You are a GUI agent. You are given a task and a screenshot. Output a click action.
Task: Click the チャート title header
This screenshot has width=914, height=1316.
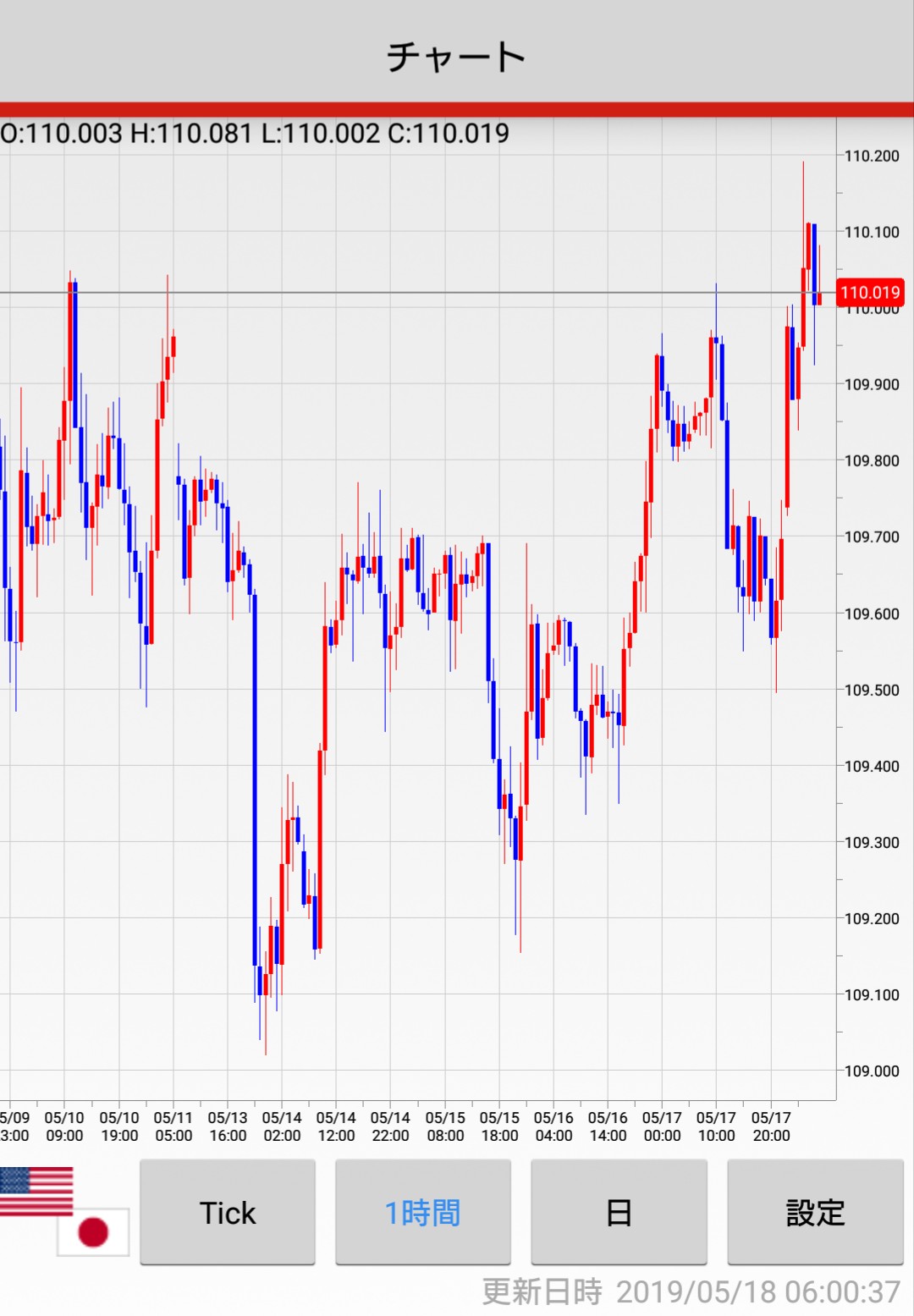point(457,57)
